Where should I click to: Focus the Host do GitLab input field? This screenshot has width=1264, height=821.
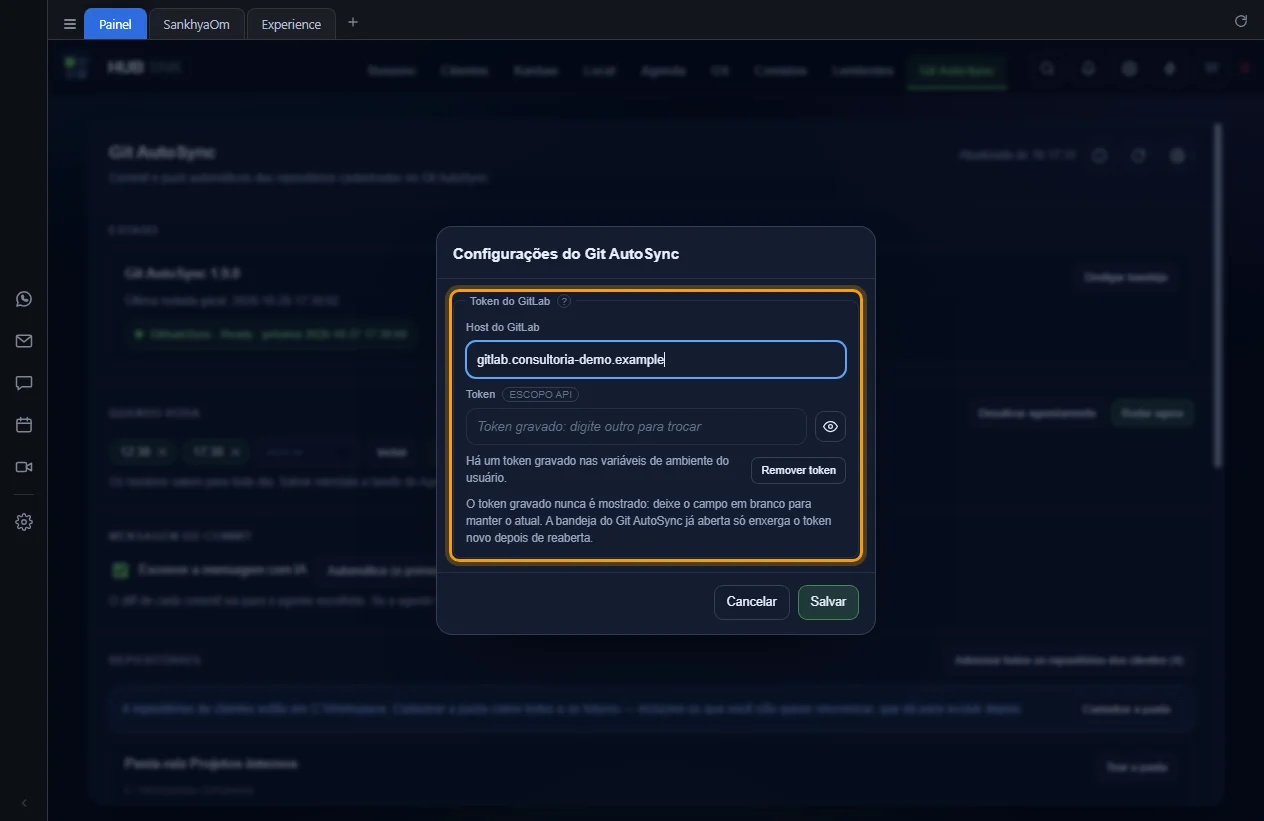[x=656, y=360]
